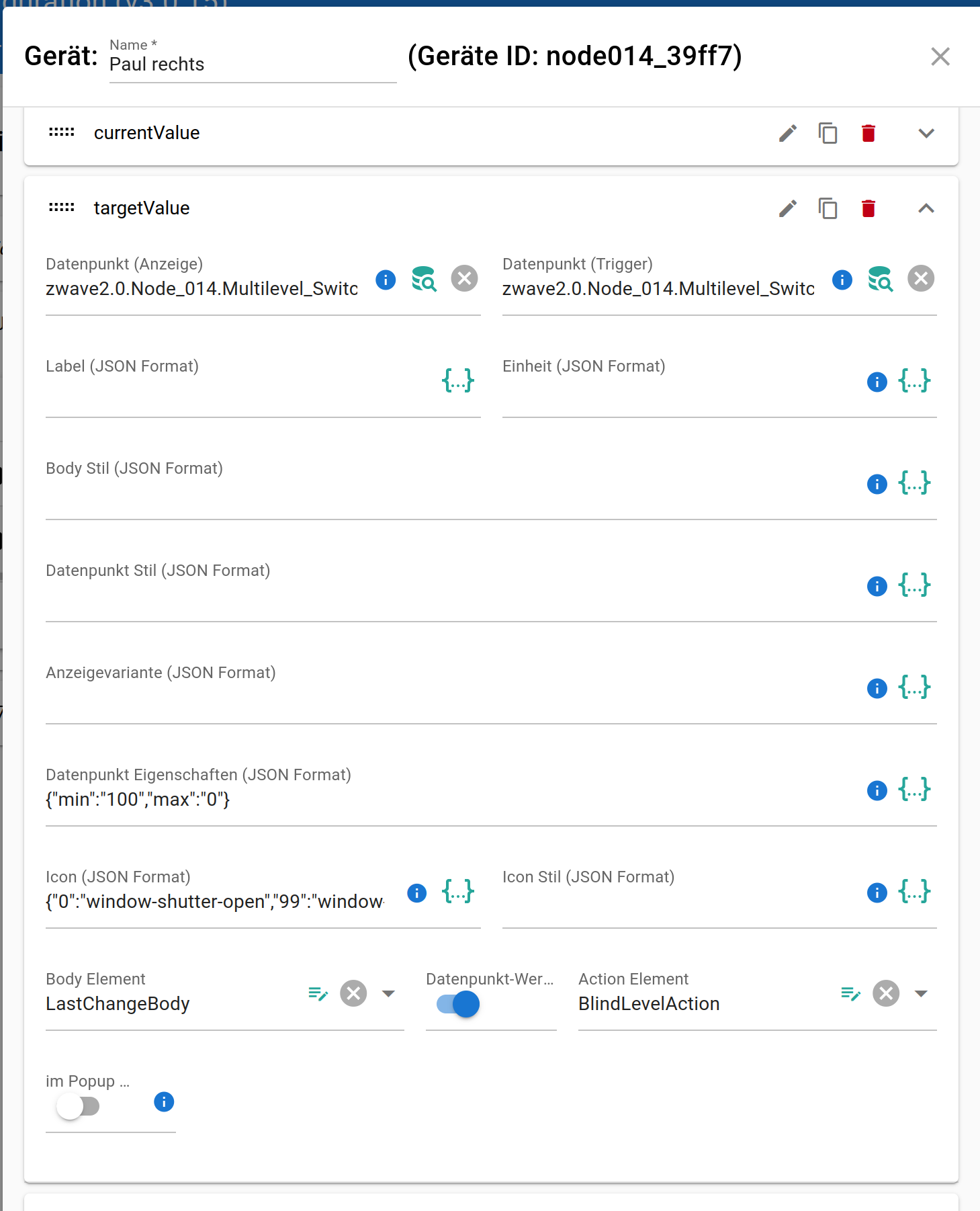This screenshot has height=1211, width=980.
Task: Show info for Datenpunkt (Trigger)
Action: (842, 280)
